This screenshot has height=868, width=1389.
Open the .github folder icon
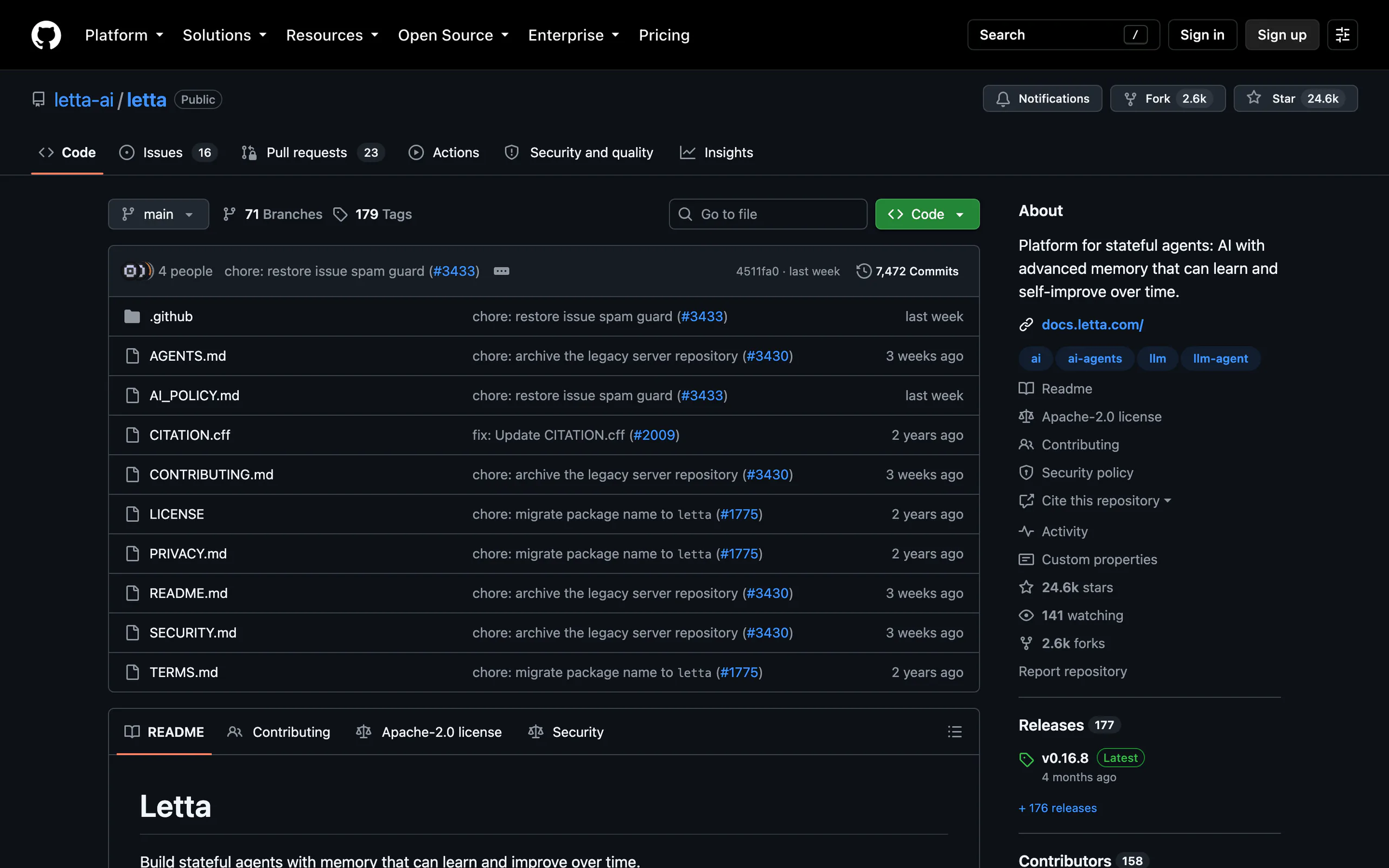point(132,316)
